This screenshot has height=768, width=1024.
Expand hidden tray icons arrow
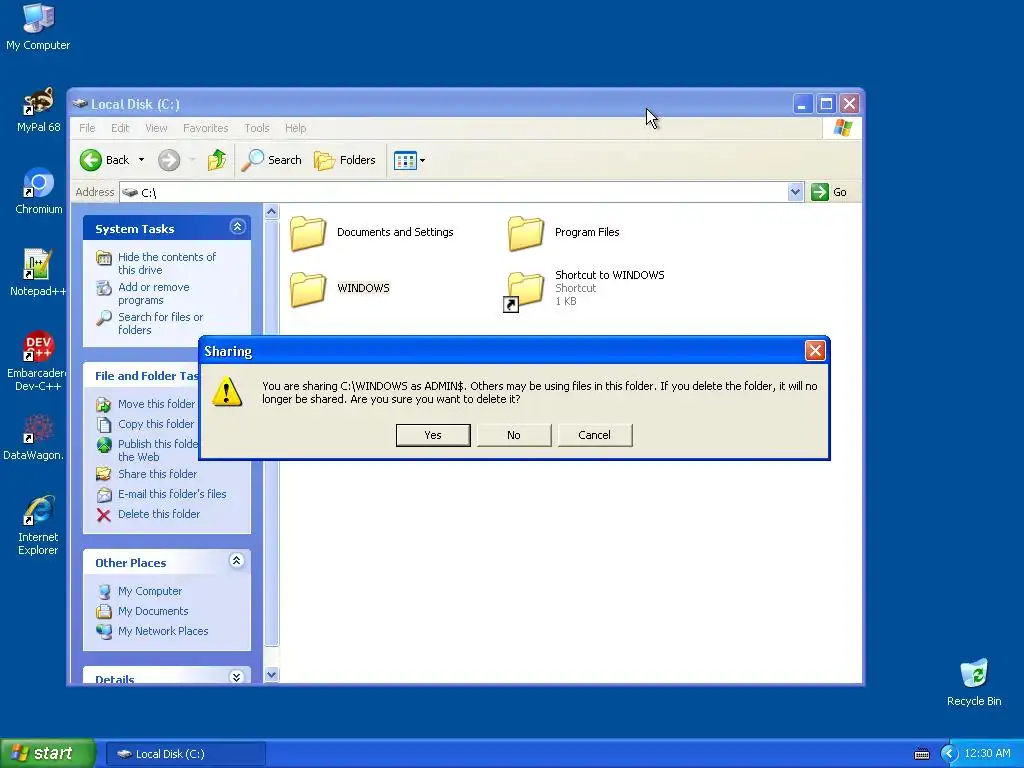[949, 754]
